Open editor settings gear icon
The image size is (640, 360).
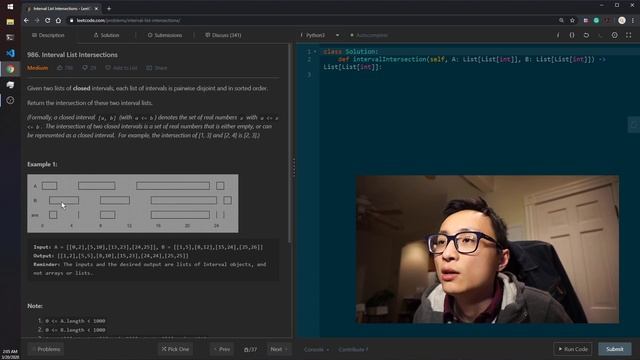[614, 35]
